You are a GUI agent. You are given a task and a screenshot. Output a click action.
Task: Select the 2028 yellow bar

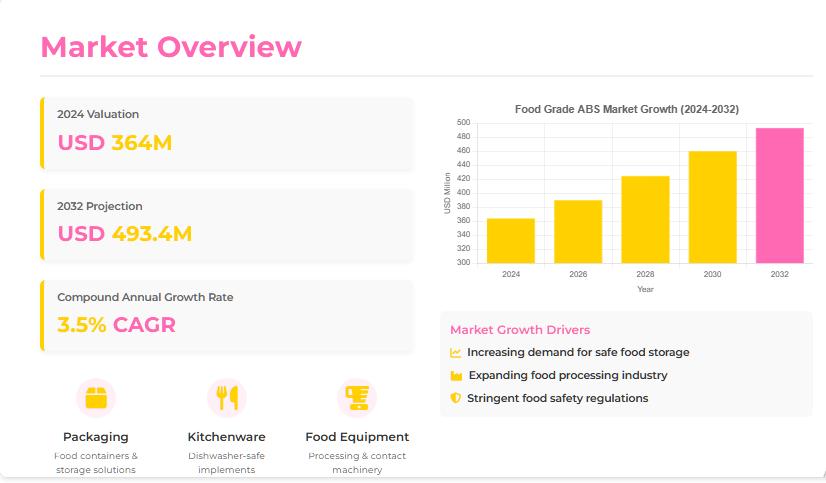pos(645,220)
